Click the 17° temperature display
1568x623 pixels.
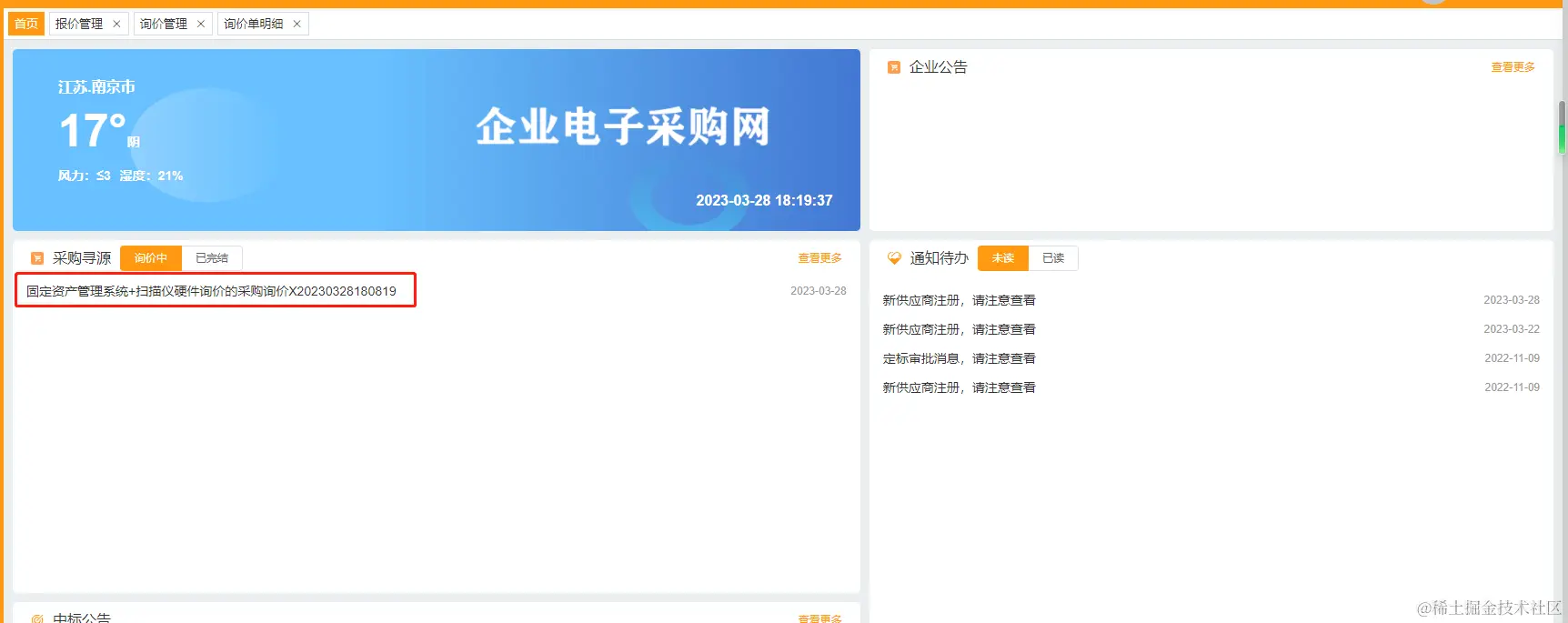93,131
